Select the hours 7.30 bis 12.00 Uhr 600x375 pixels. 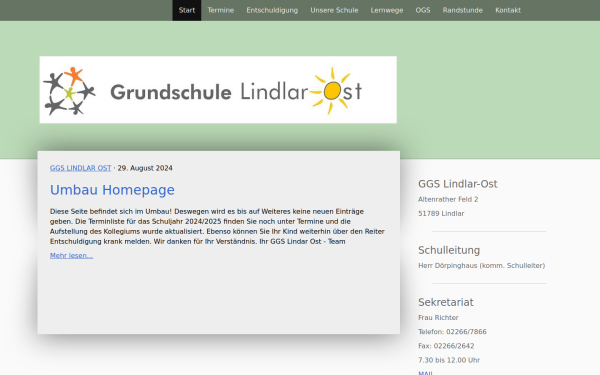tap(449, 360)
